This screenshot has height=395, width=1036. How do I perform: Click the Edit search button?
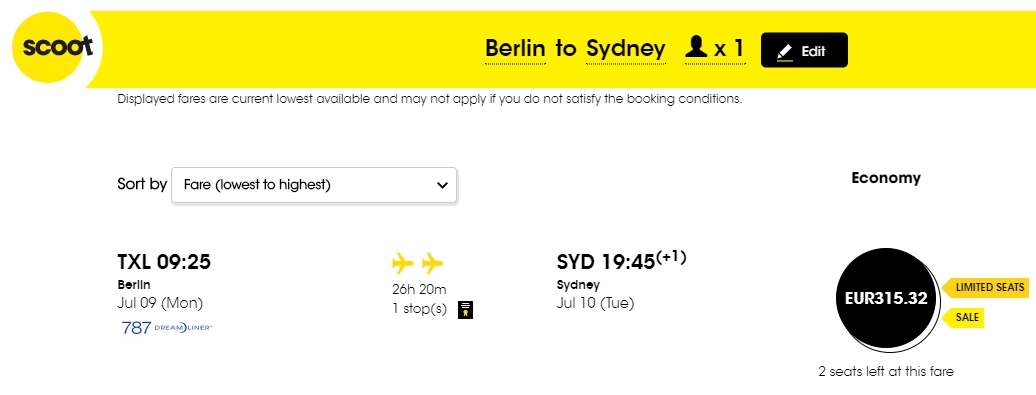pyautogui.click(x=804, y=50)
